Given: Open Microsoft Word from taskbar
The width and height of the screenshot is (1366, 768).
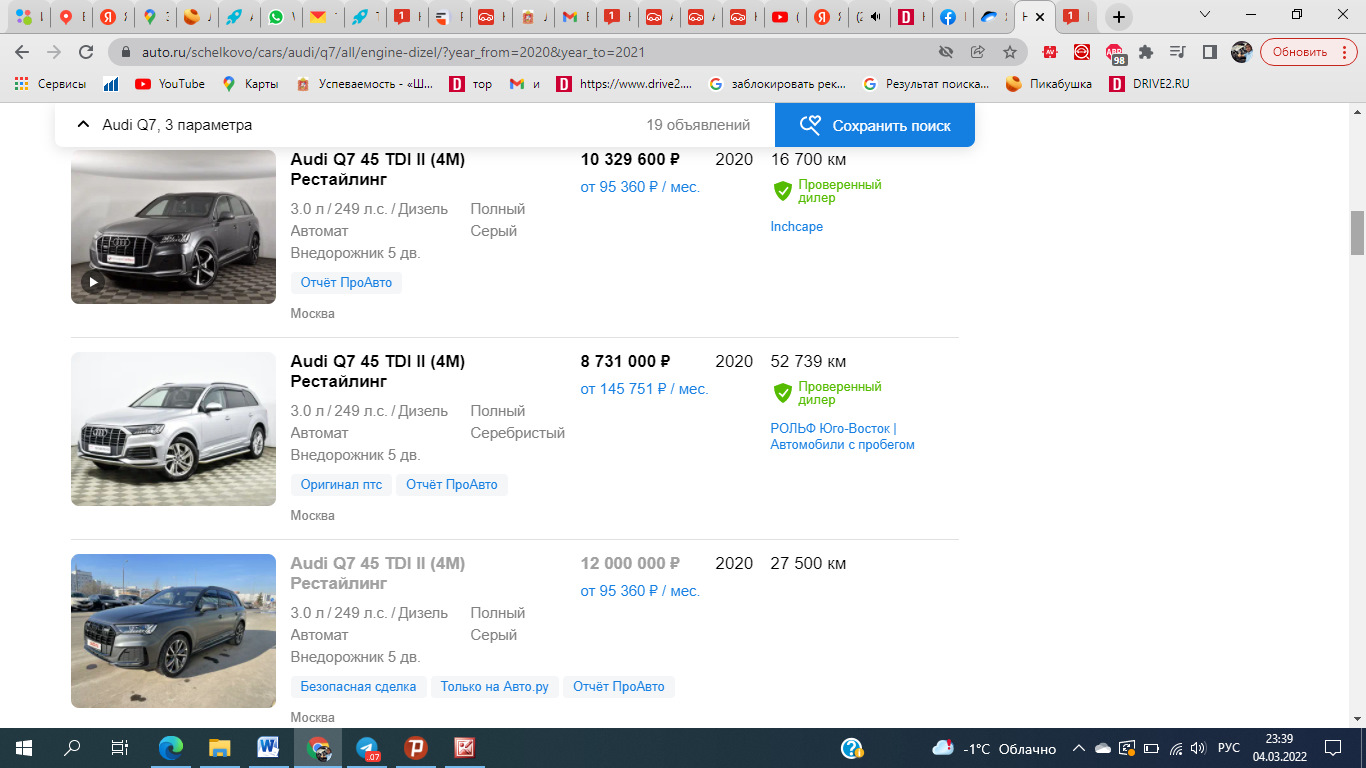Looking at the screenshot, I should [270, 748].
